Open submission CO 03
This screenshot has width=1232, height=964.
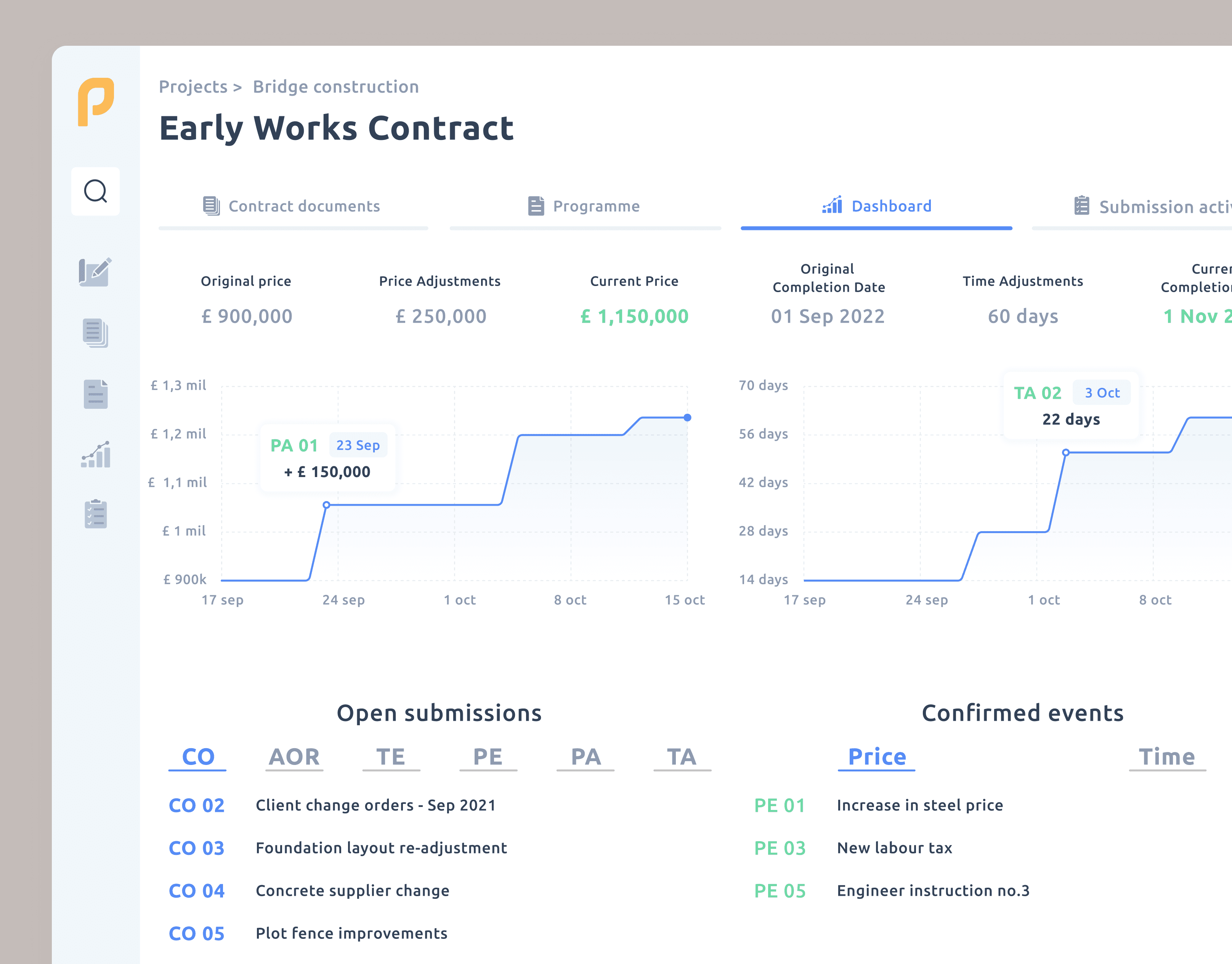coord(196,848)
